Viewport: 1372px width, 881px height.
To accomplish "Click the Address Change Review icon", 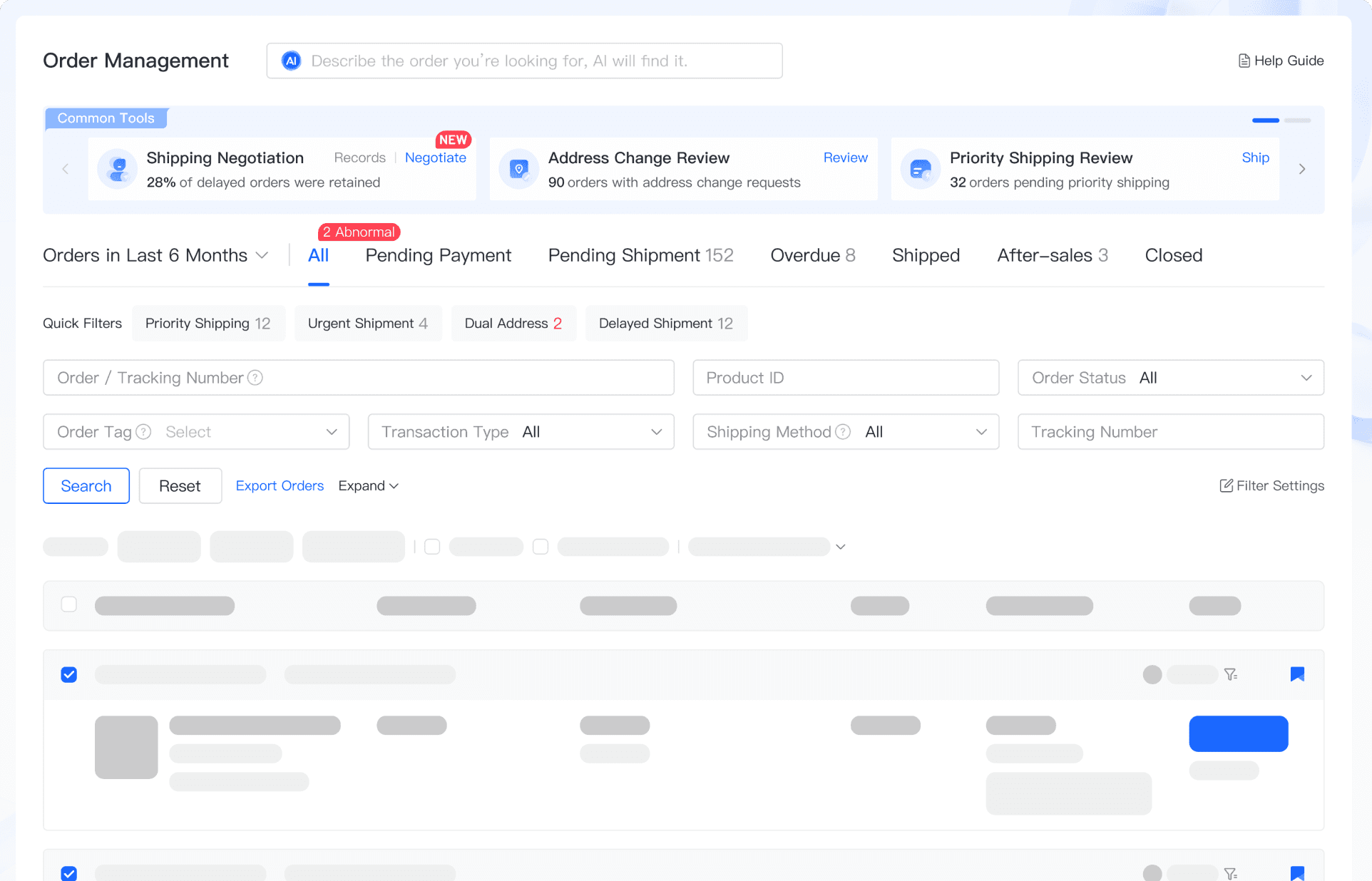I will tap(518, 169).
